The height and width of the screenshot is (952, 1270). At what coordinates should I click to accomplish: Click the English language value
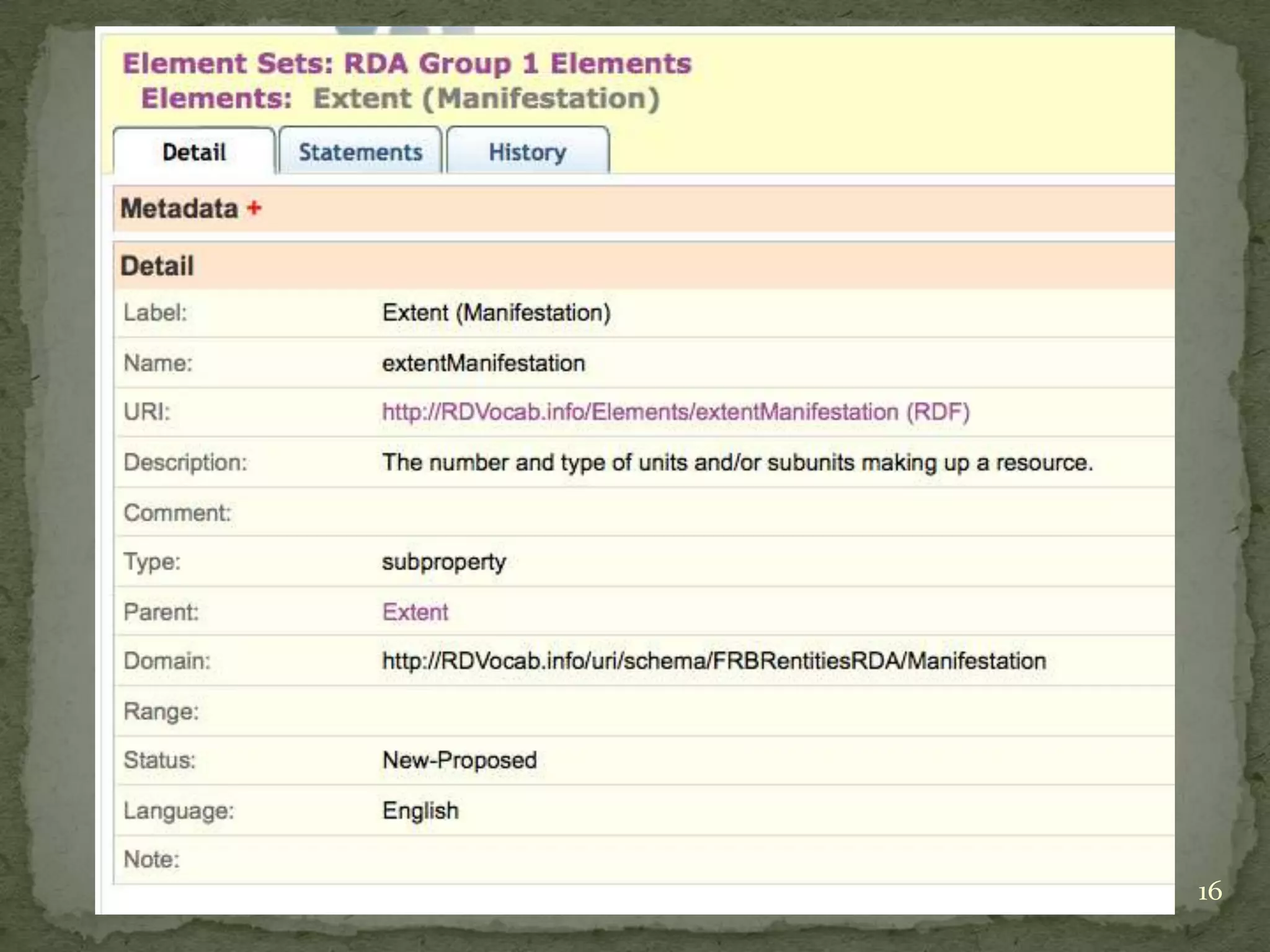pos(420,811)
